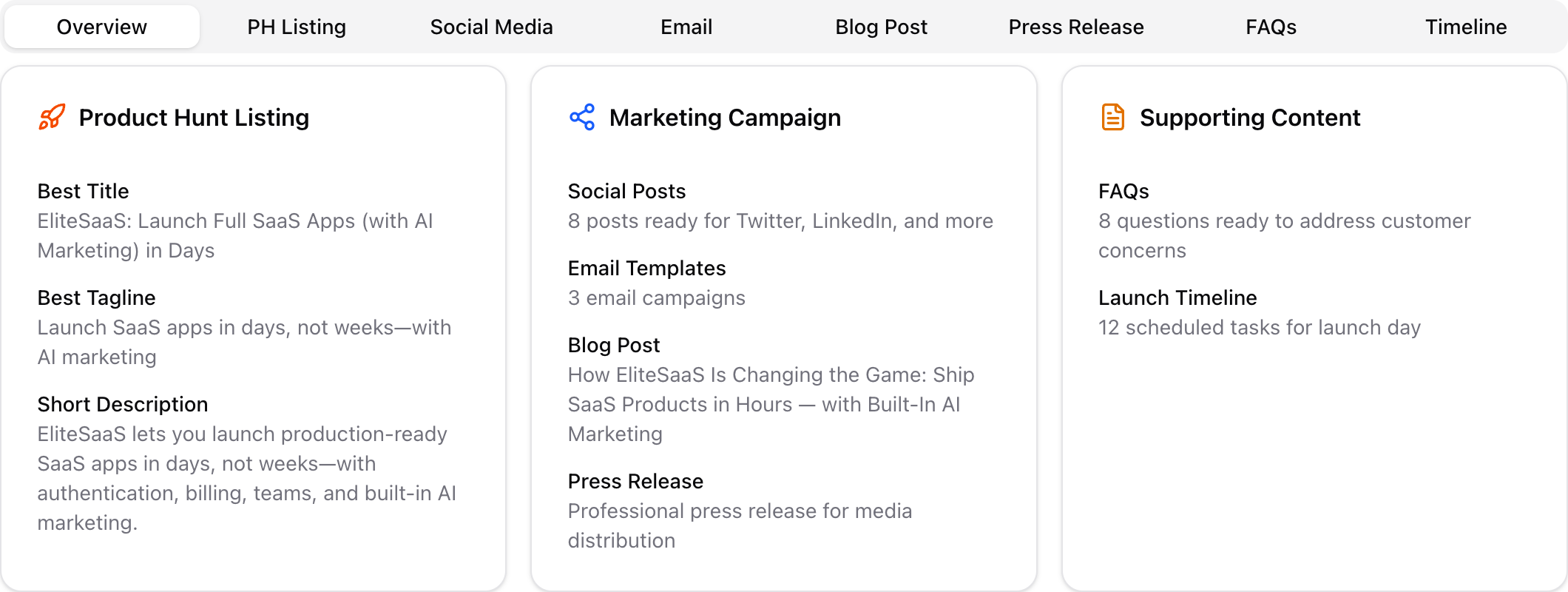Click the Short Description label
1568x592 pixels.
(x=123, y=404)
